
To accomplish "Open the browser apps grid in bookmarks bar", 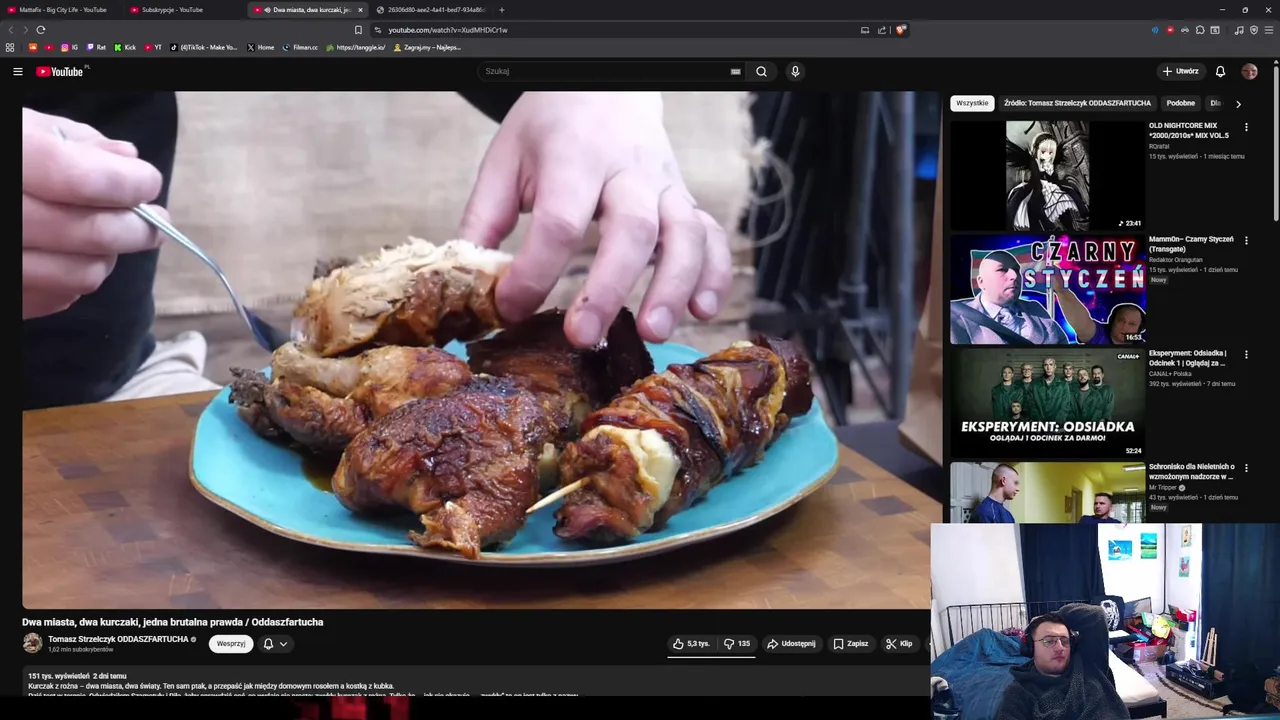I will (x=10, y=47).
